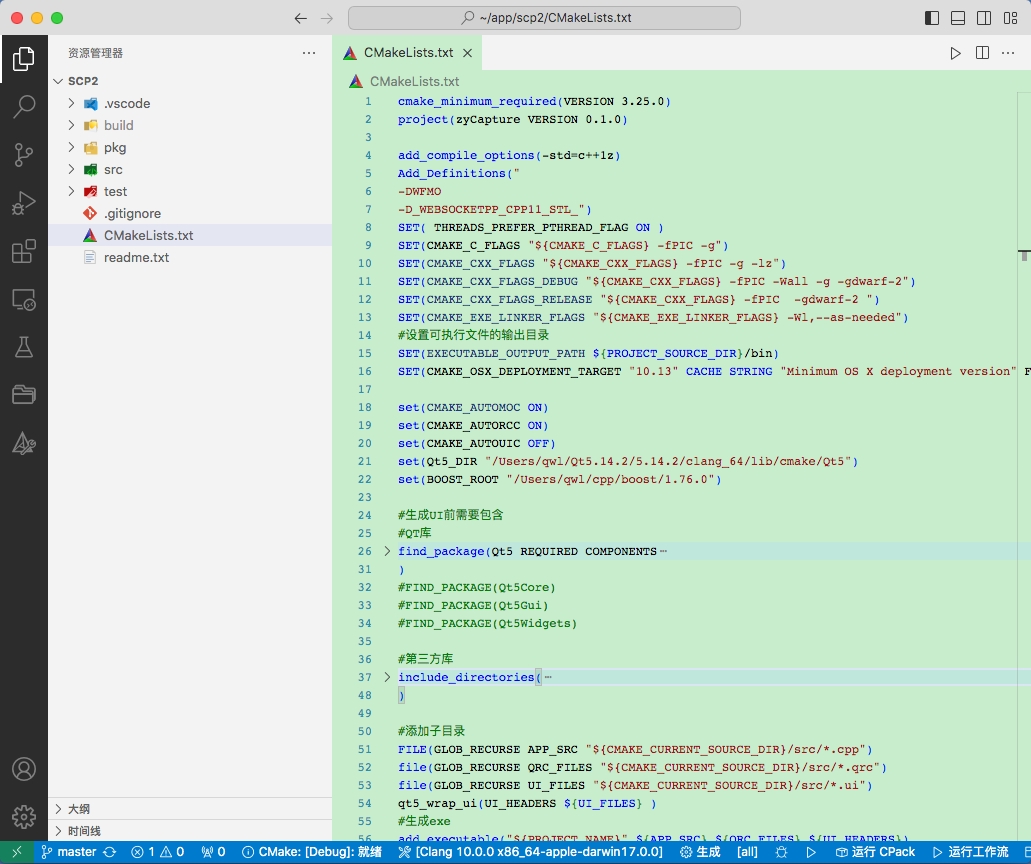Expand the src folder
This screenshot has height=864, width=1031.
pyautogui.click(x=113, y=169)
